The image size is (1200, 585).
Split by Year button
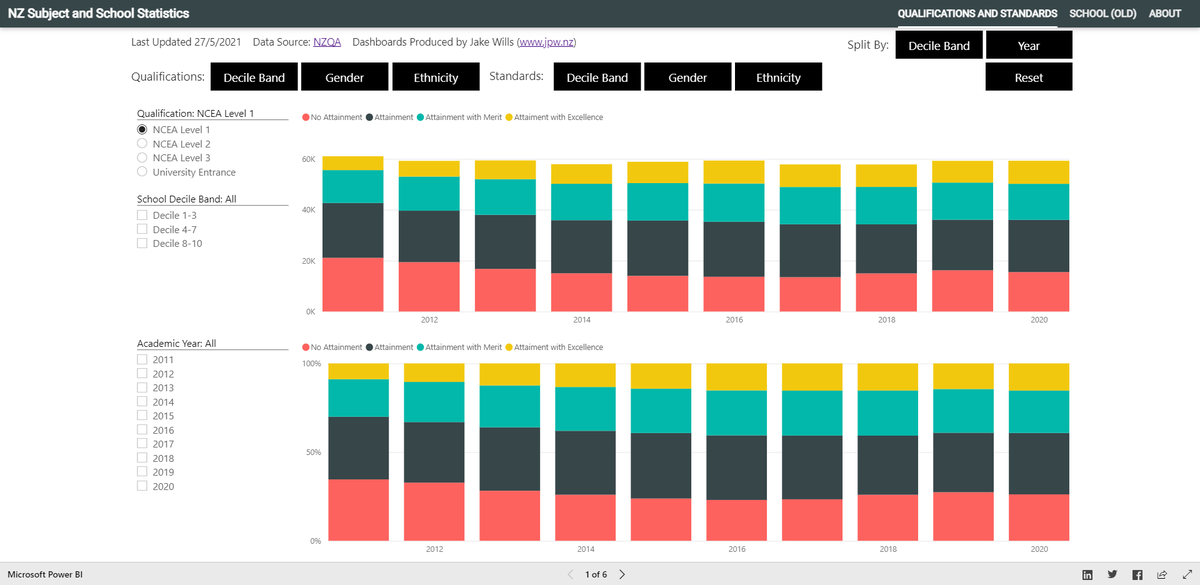point(1029,45)
